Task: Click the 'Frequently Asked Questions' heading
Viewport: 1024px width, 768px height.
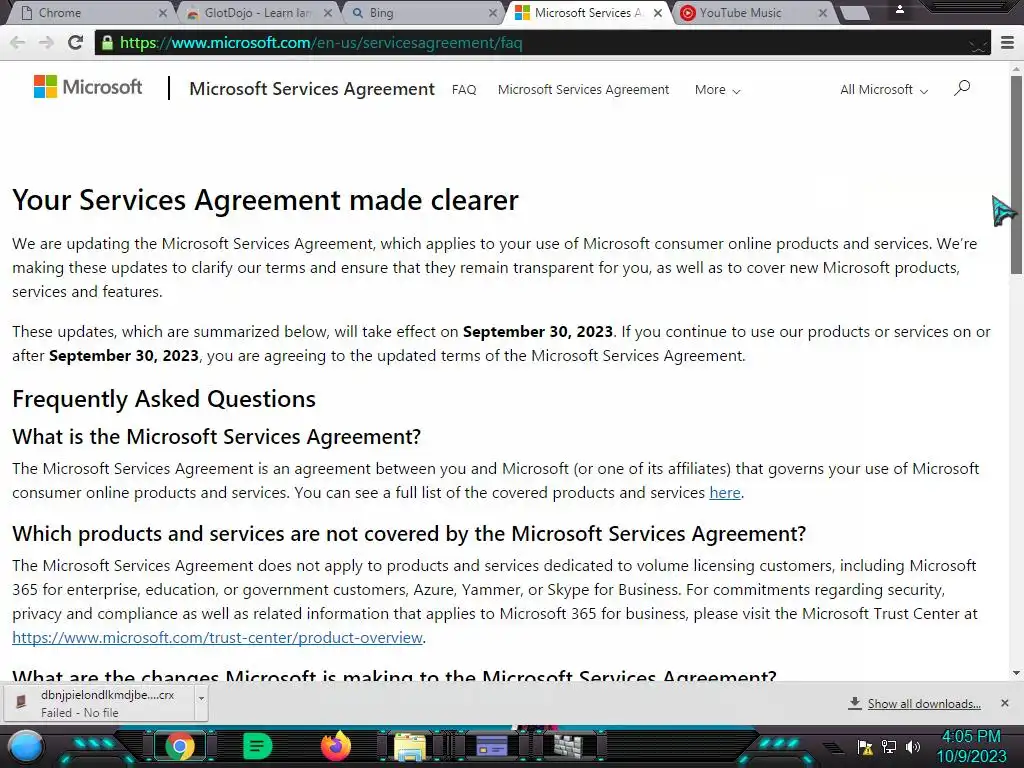Action: coord(164,399)
